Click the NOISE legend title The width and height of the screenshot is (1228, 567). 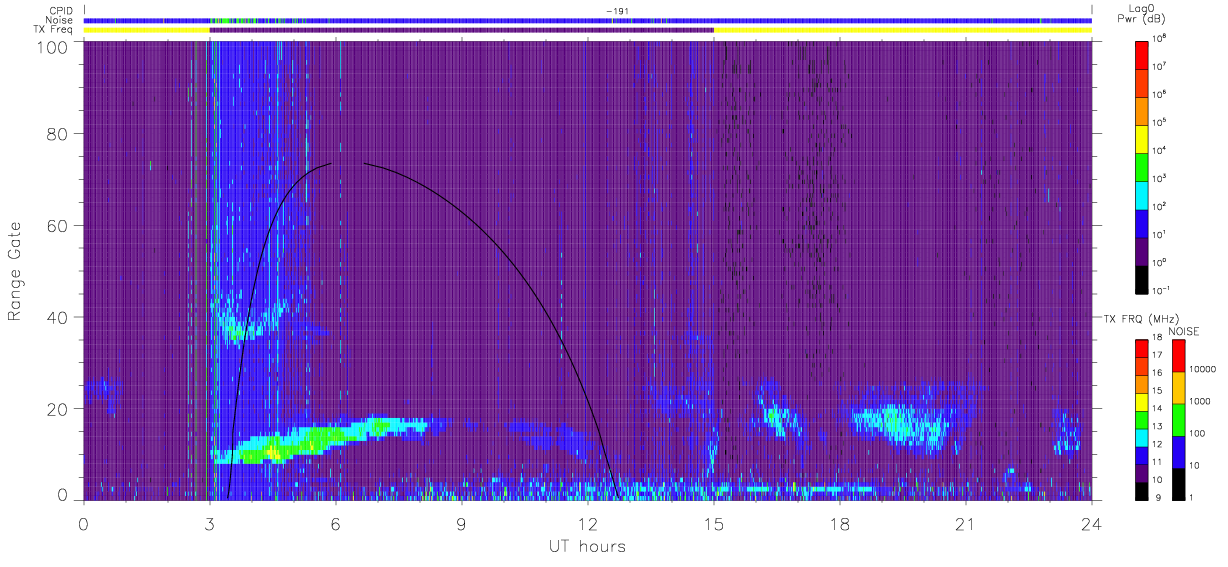1184,330
